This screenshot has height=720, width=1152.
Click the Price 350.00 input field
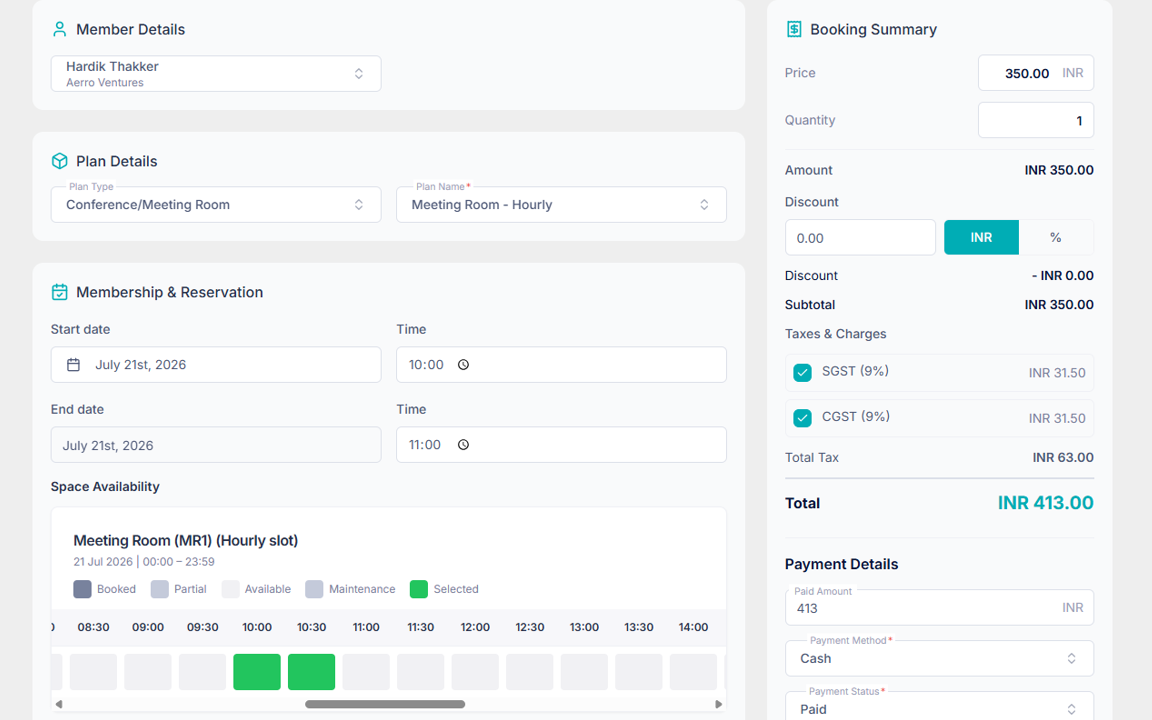click(x=1036, y=73)
